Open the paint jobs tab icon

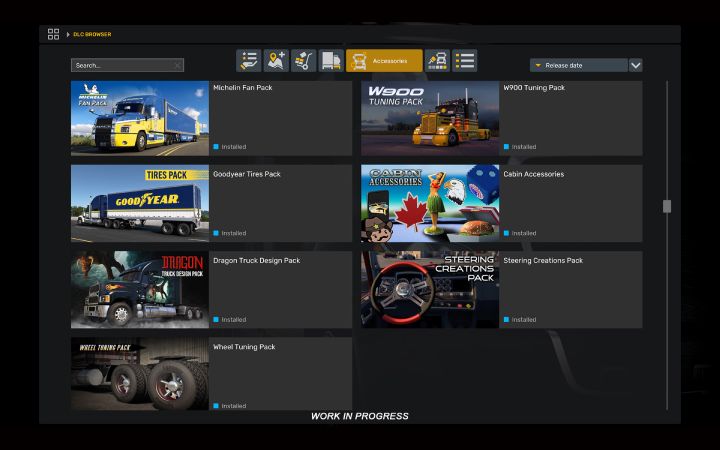(x=437, y=61)
